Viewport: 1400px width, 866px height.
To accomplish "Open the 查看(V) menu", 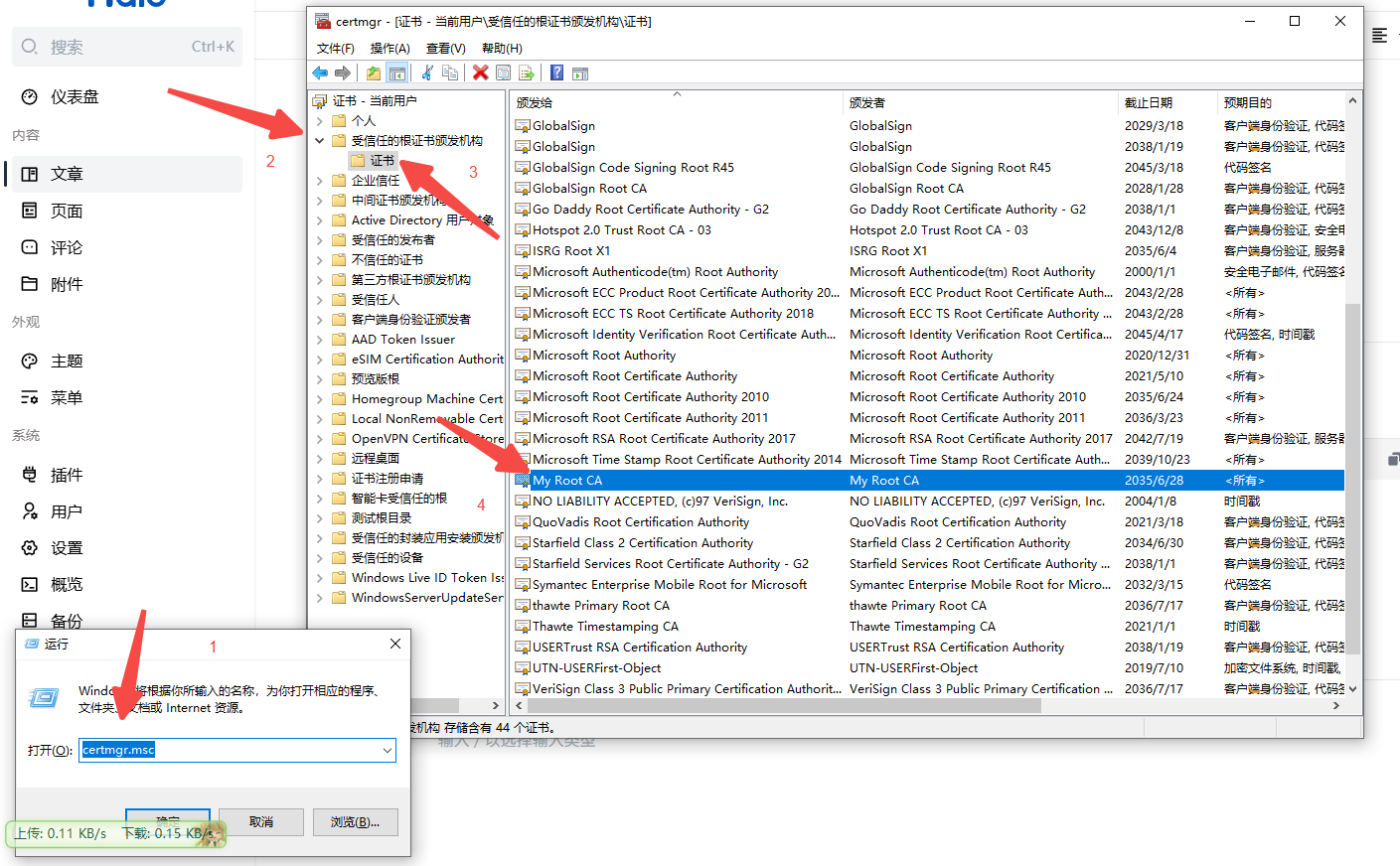I will pyautogui.click(x=445, y=48).
